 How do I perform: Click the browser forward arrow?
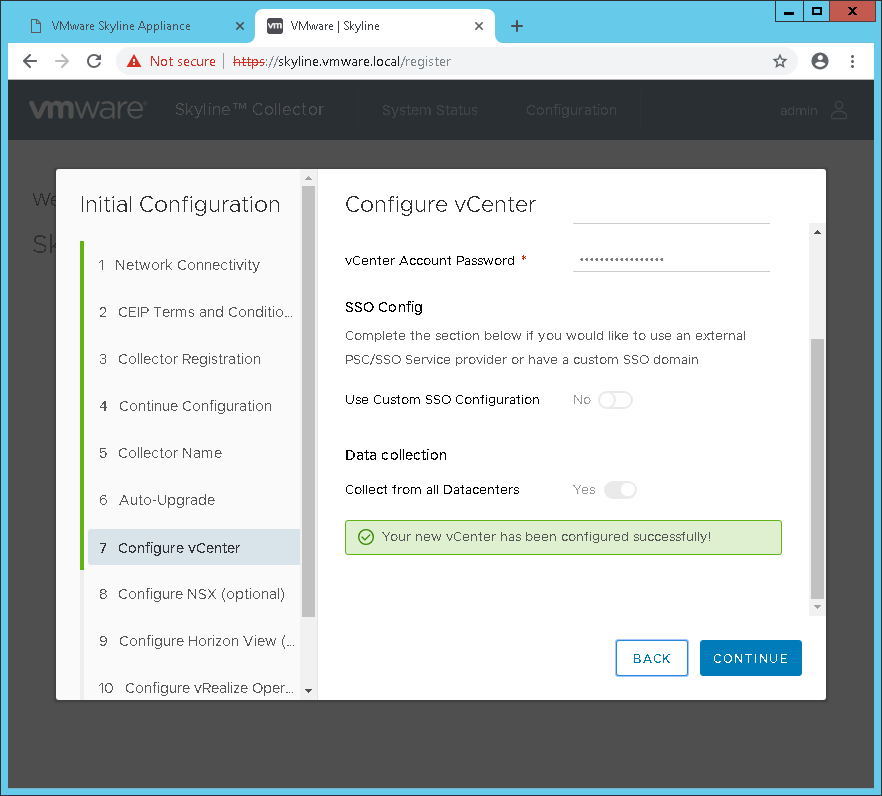click(62, 61)
